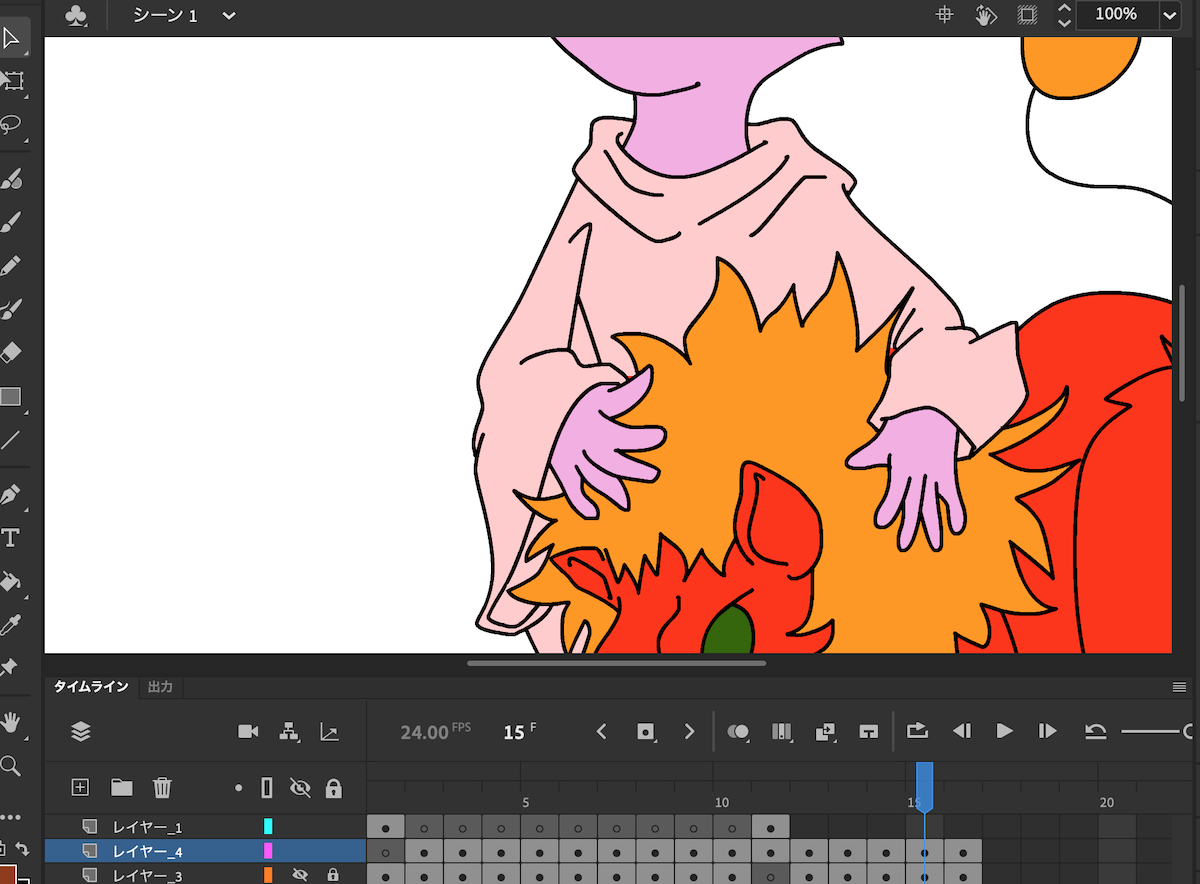This screenshot has height=884, width=1200.
Task: Choose the Paint Bucket tool
Action: [x=11, y=581]
